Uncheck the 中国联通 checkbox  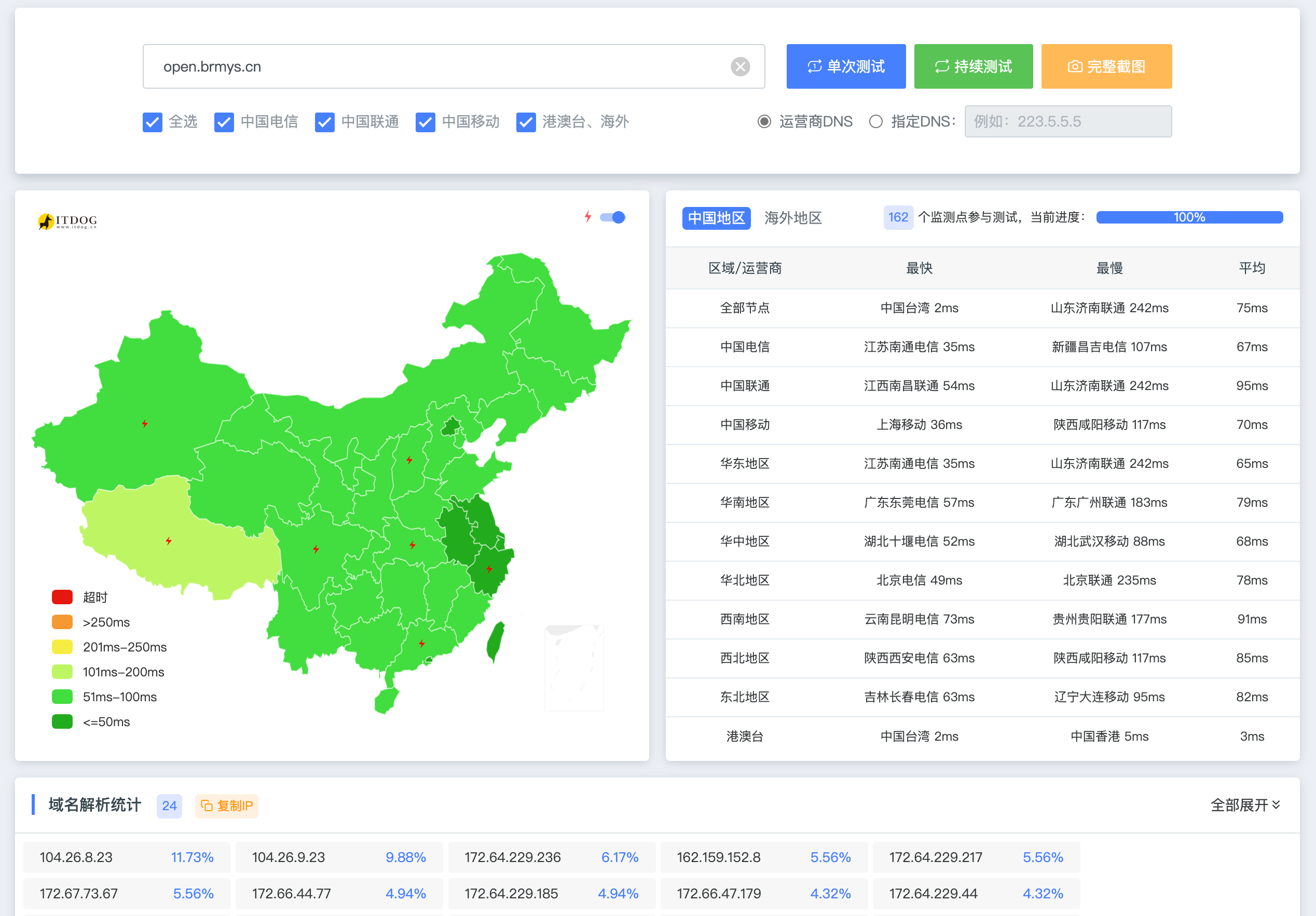pos(325,122)
